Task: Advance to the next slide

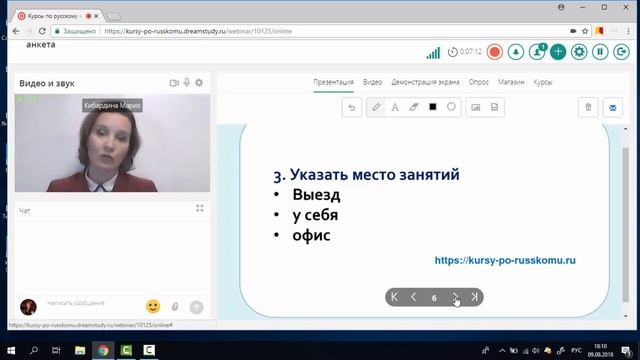Action: tap(455, 297)
